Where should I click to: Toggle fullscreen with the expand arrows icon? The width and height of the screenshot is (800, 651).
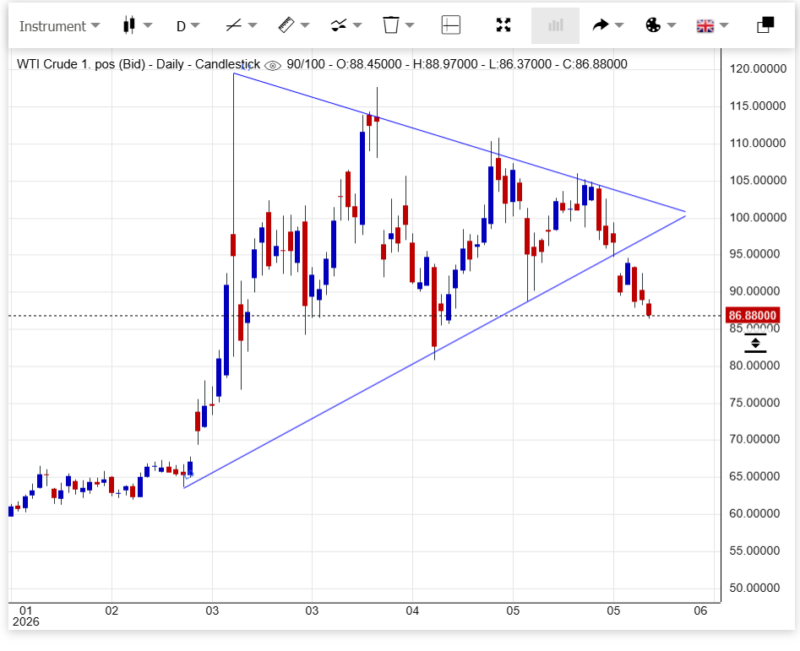coord(504,25)
